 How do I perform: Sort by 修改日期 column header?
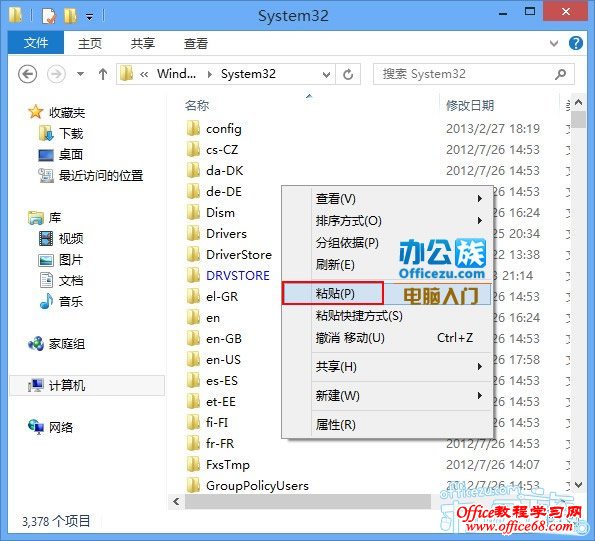coord(470,105)
